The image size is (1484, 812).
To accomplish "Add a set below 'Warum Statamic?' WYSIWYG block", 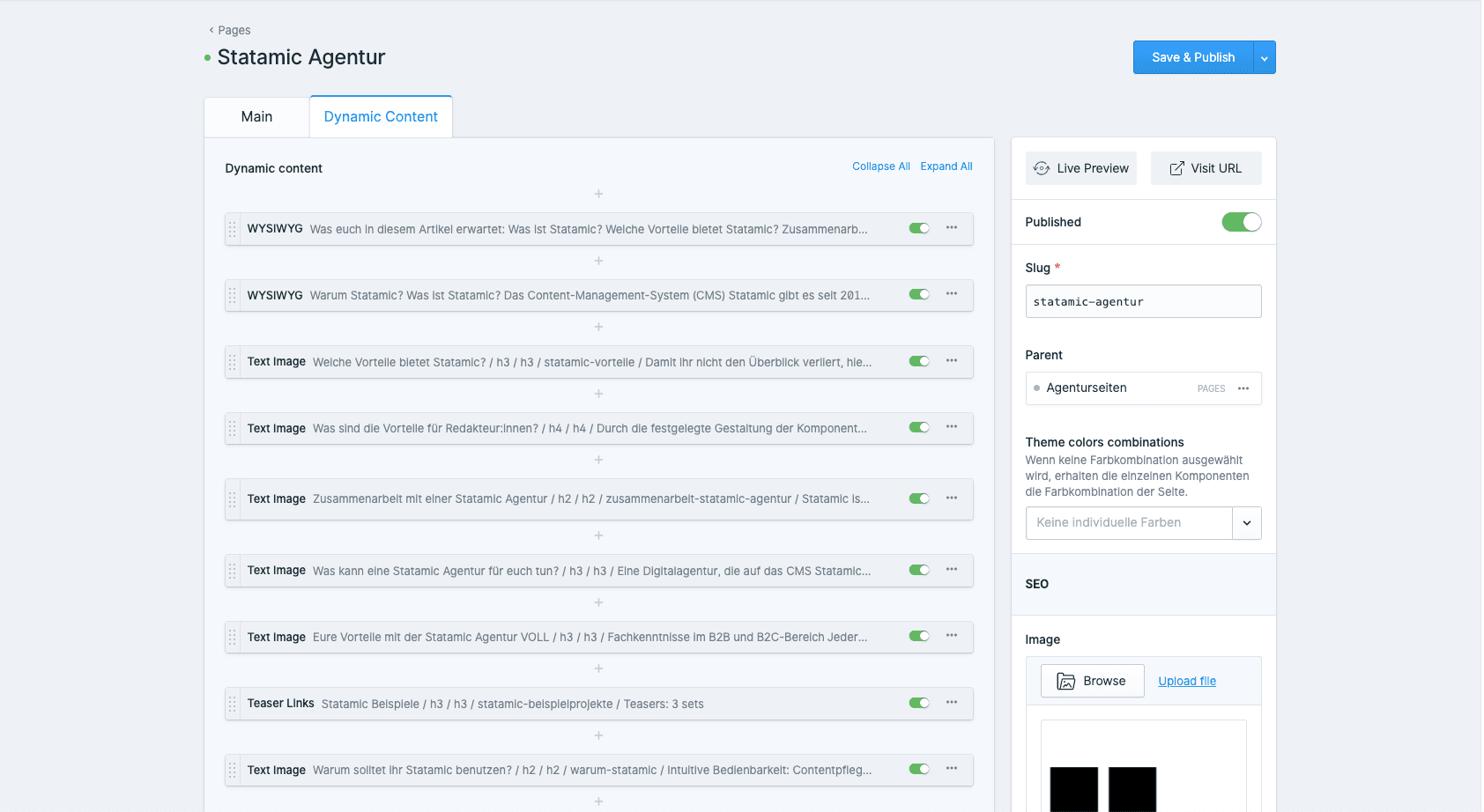I will coord(598,327).
